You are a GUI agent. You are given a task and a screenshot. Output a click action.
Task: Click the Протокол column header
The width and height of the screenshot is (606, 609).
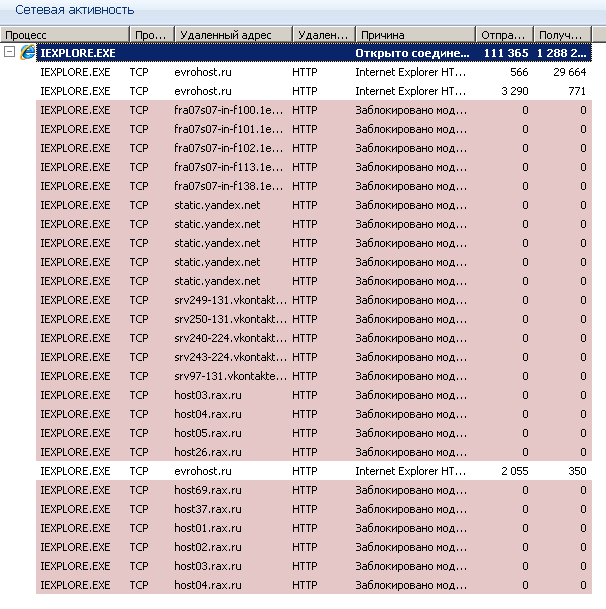[148, 34]
